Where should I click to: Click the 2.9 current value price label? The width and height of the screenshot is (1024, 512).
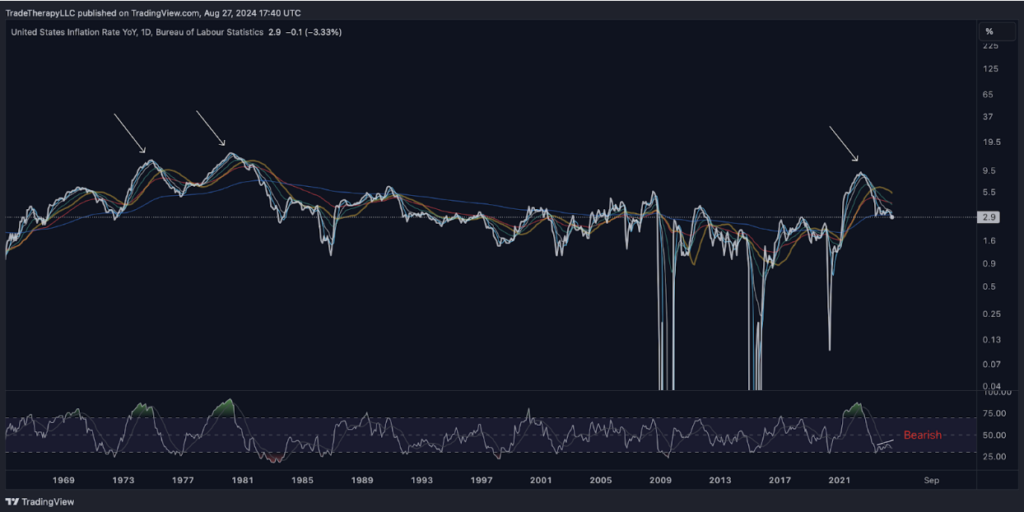click(x=990, y=217)
